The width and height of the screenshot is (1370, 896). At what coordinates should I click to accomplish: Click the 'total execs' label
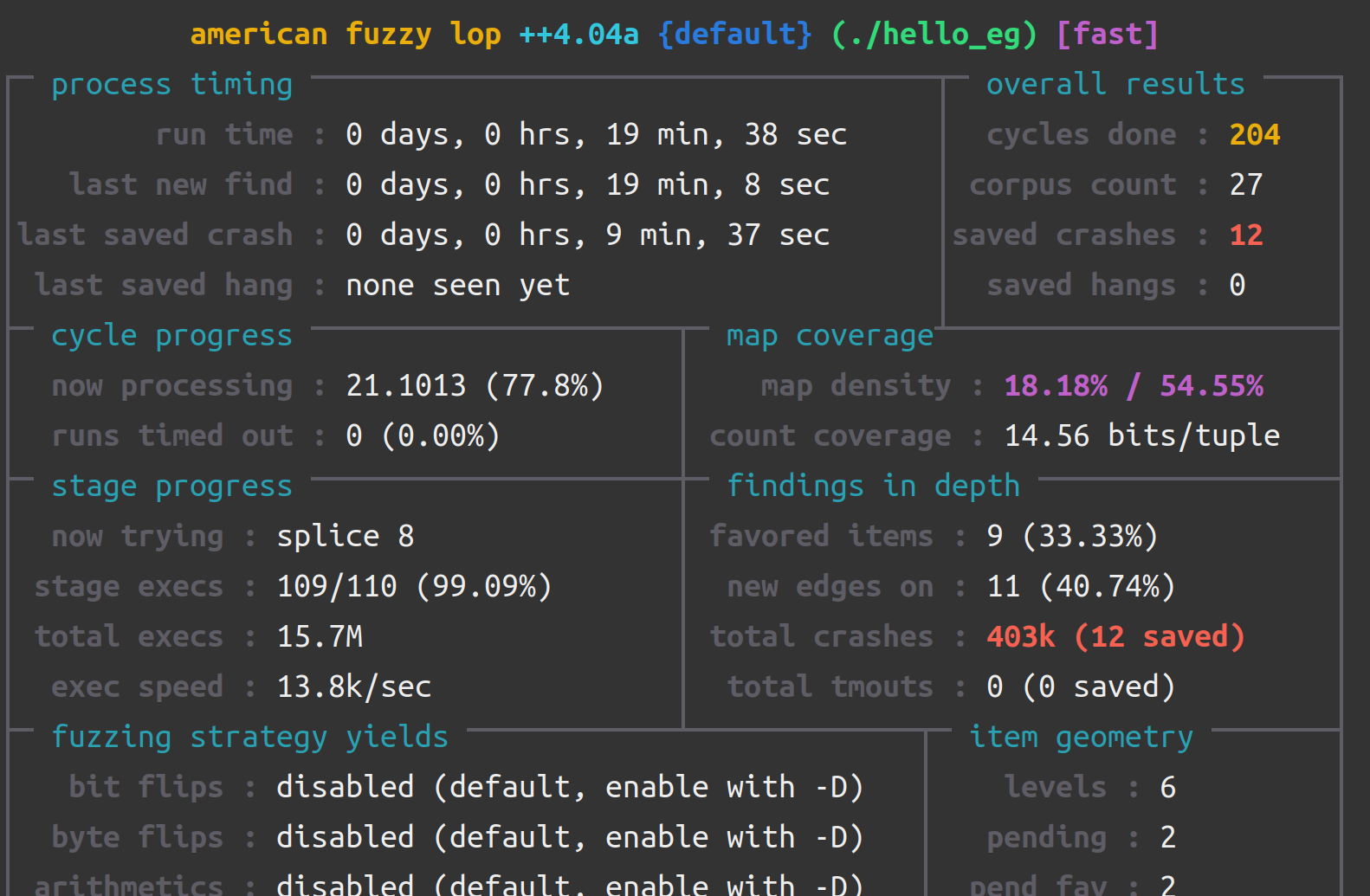point(129,637)
